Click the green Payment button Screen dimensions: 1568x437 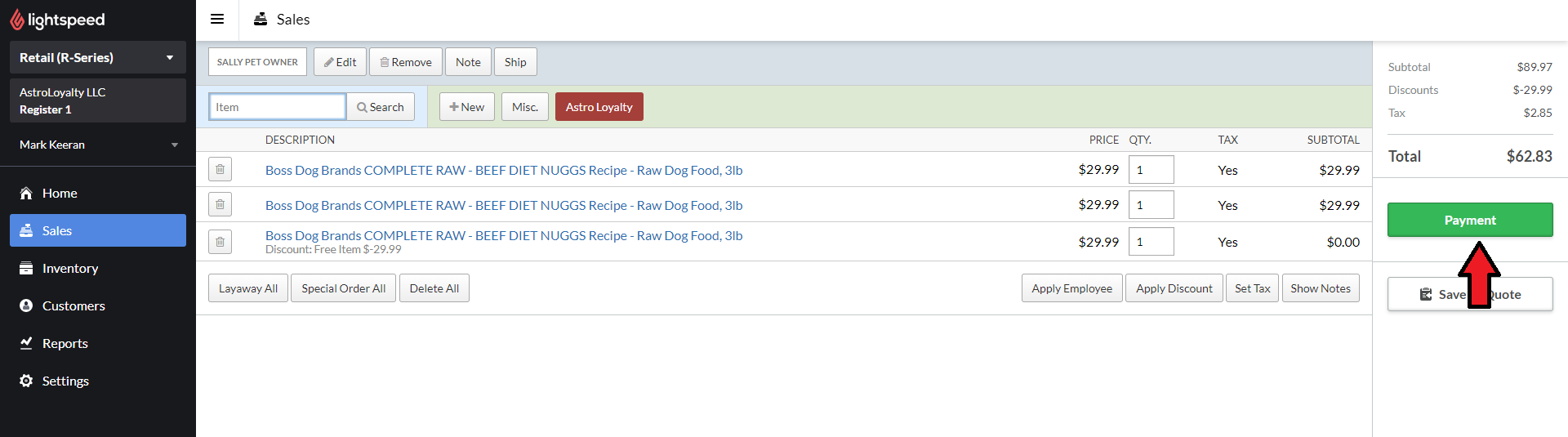1469,220
